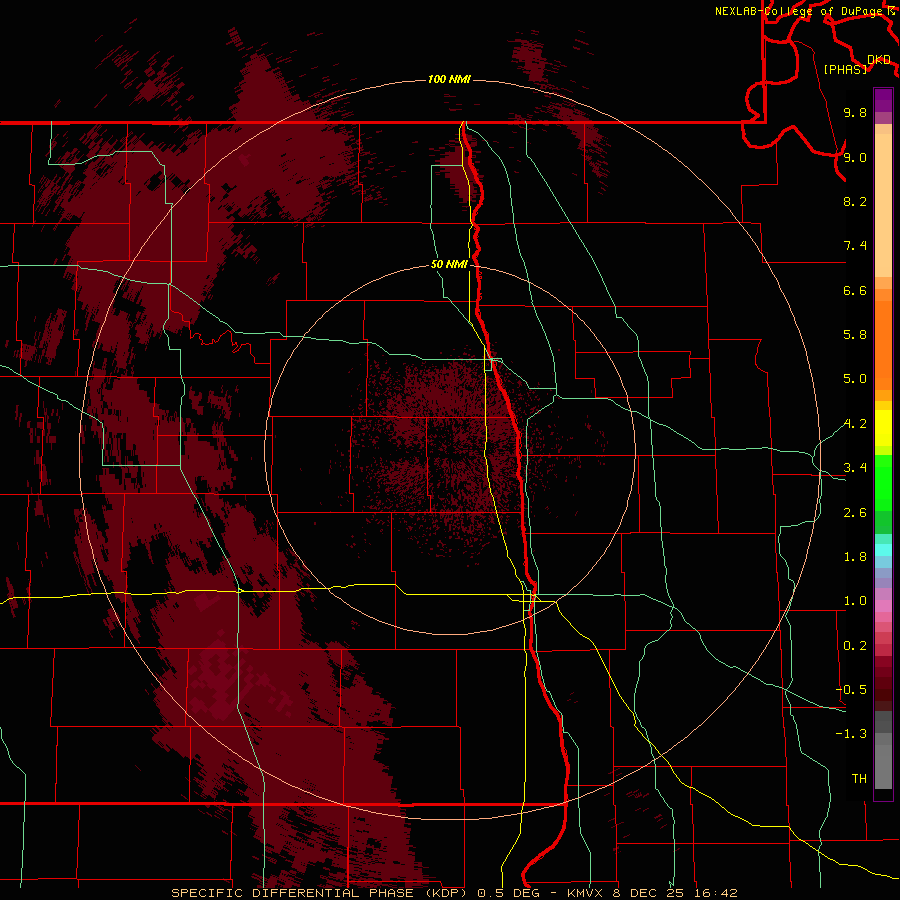Click the dark purple top color bar segment

[x=883, y=100]
